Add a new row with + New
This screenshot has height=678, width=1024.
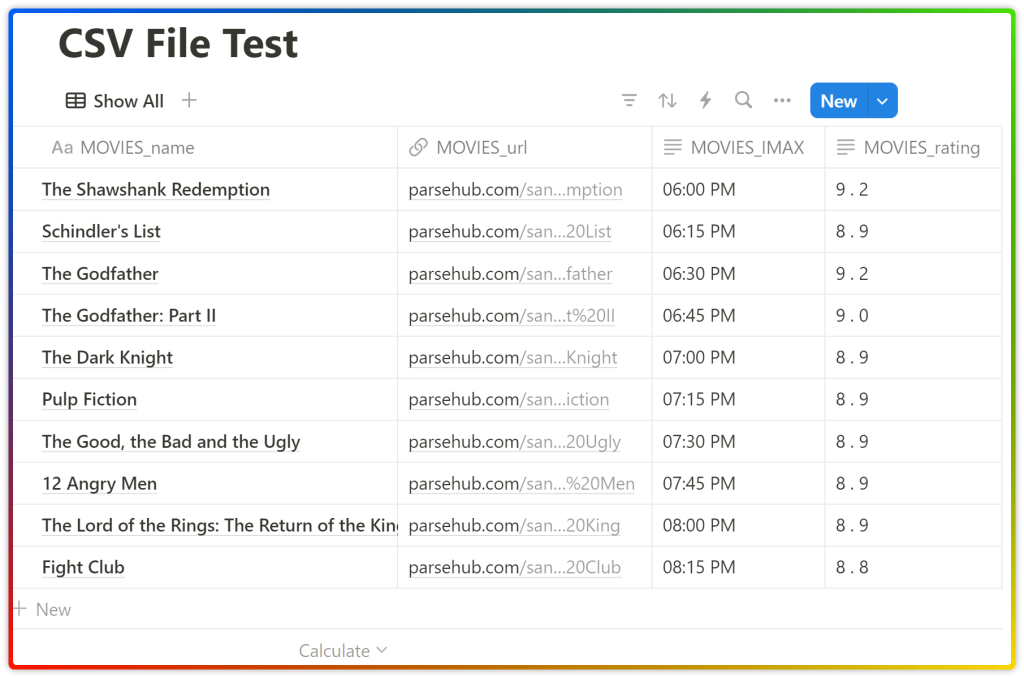[43, 609]
